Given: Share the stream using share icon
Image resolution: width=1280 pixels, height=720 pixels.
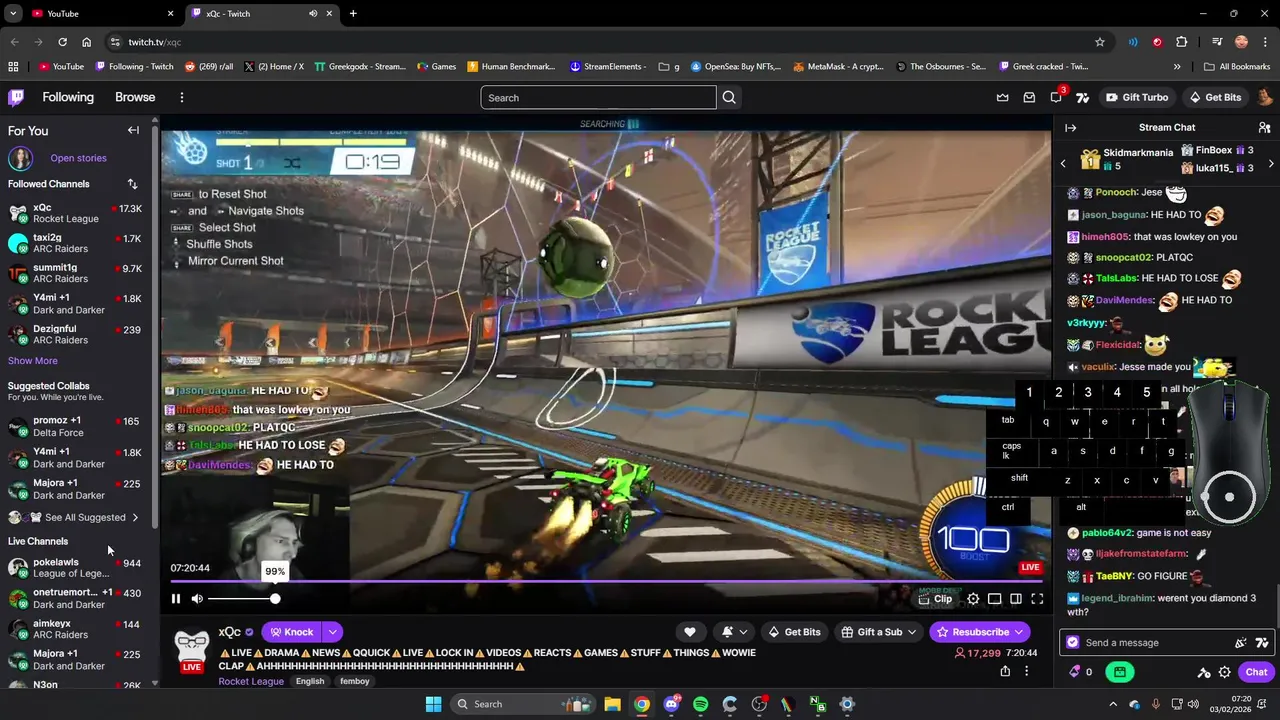Looking at the screenshot, I should tap(1005, 671).
